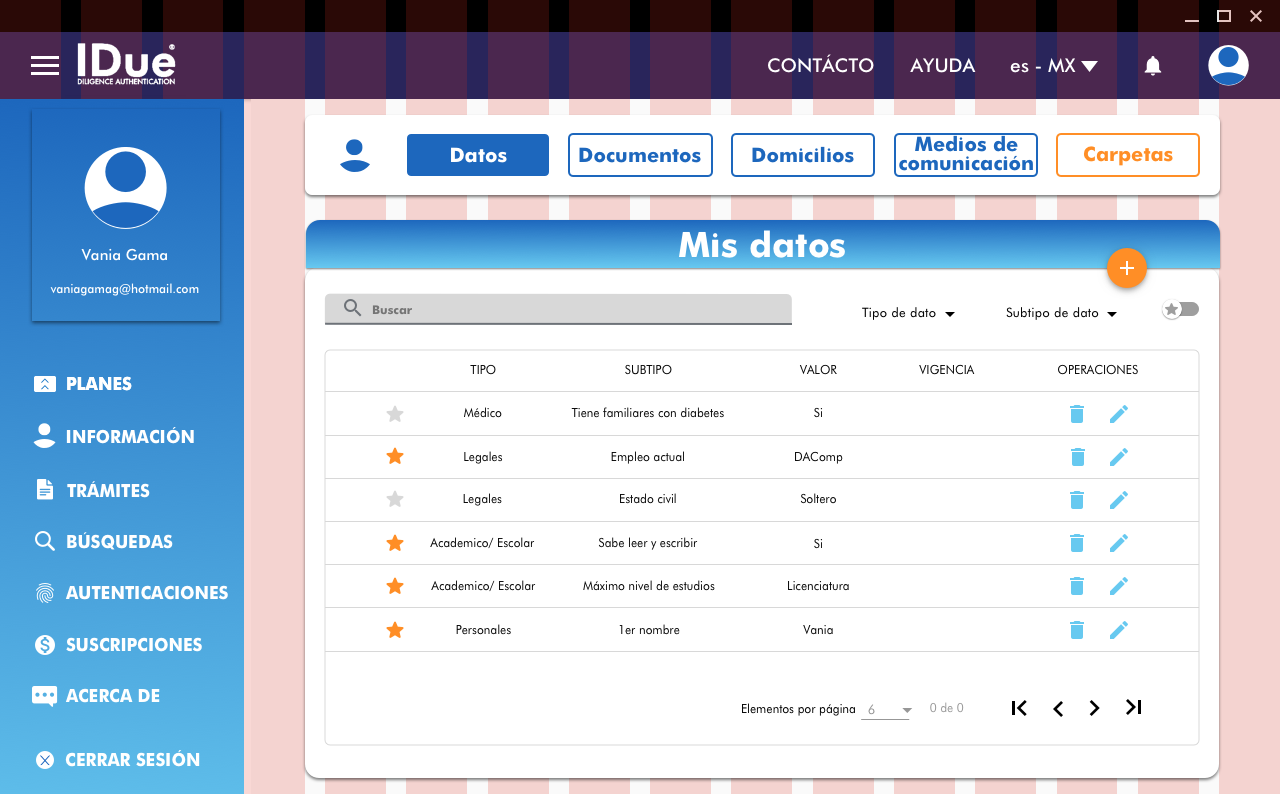Open the hamburger menu icon

(45, 66)
